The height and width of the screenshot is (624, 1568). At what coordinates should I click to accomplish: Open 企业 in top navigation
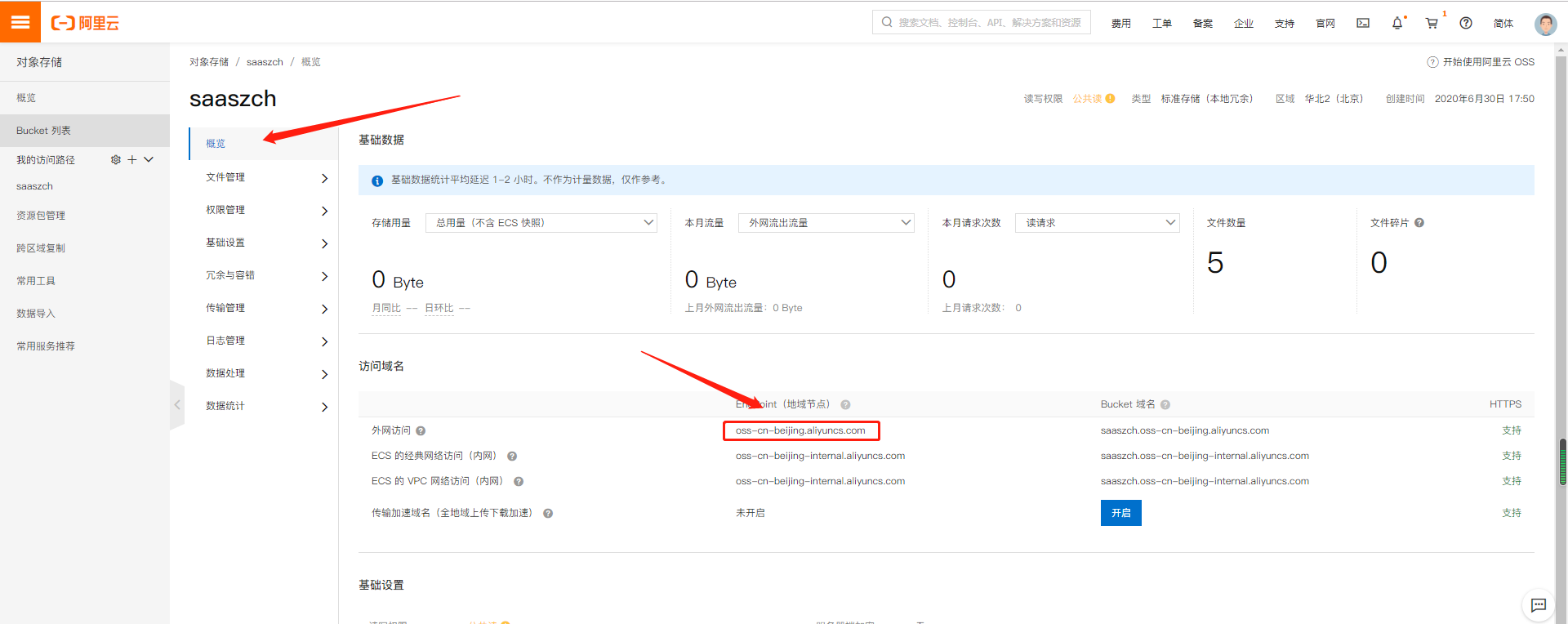1244,23
